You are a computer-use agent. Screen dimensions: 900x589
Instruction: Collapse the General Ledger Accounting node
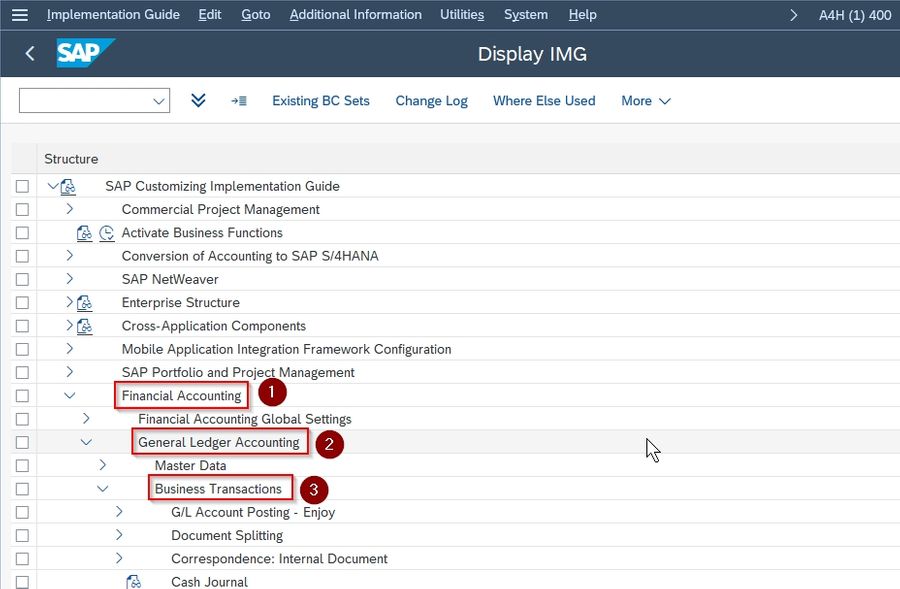pyautogui.click(x=86, y=441)
